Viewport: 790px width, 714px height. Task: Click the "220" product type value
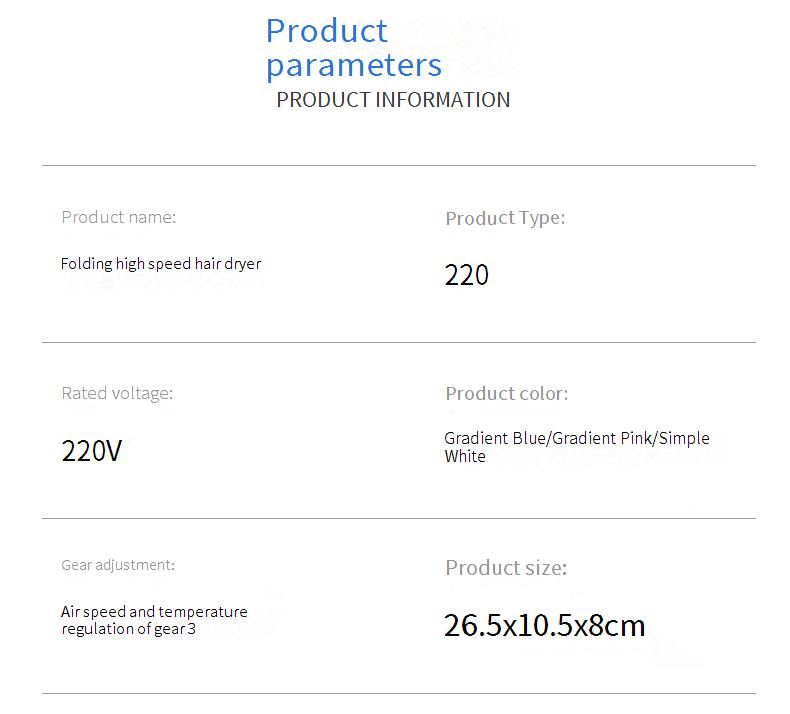point(466,275)
